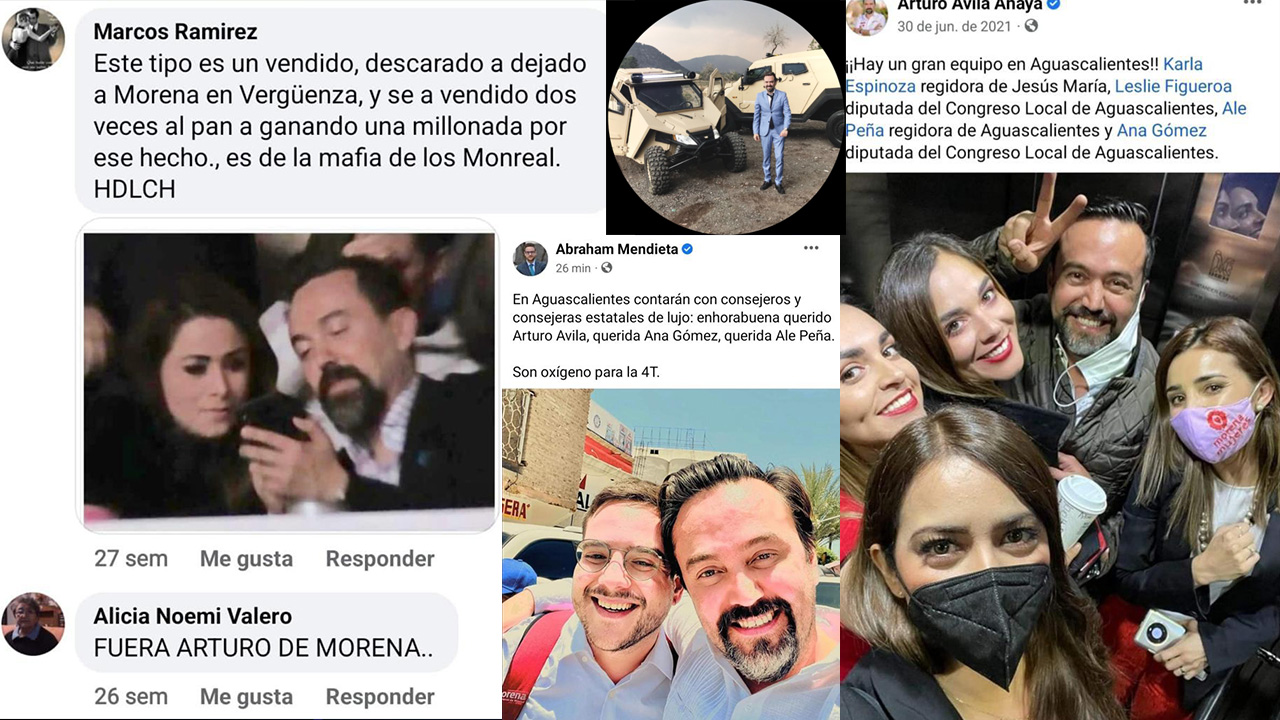Click Arturo Avila Anaya verified badge
This screenshot has height=720, width=1280.
coord(1053,5)
